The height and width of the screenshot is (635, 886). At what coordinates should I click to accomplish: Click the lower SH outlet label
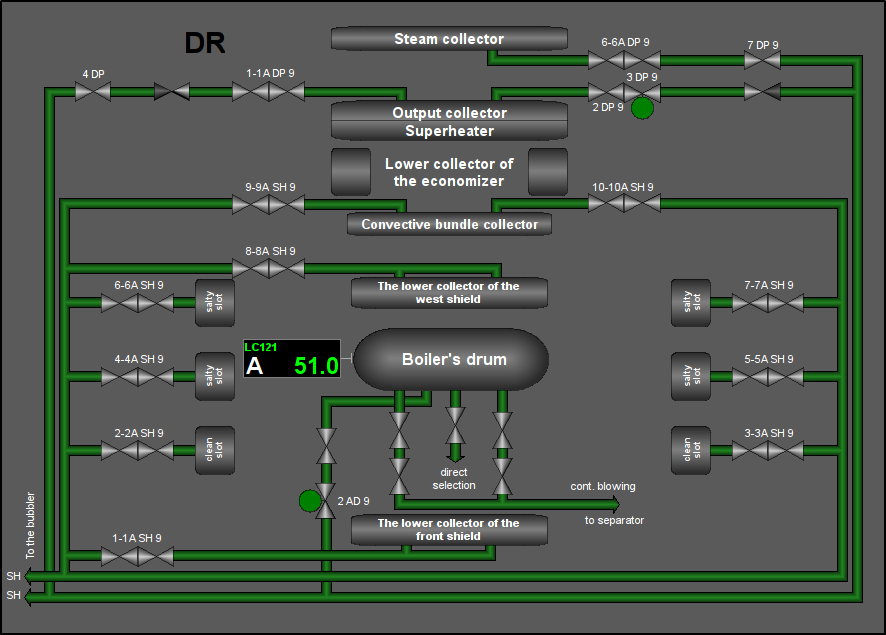(14, 595)
